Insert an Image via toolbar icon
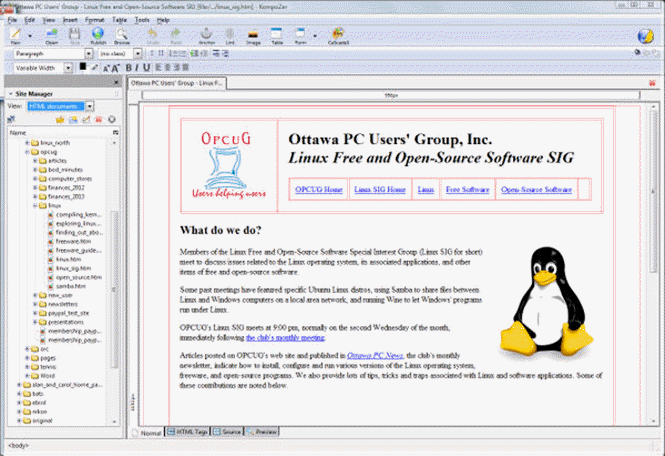 tap(253, 35)
